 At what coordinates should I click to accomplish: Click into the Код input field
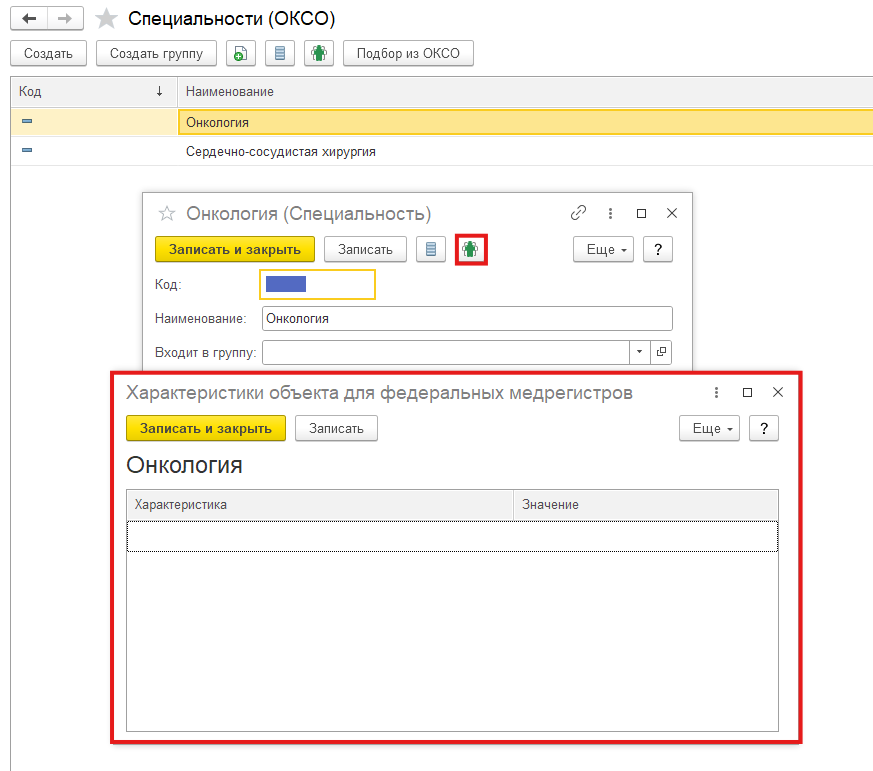point(317,284)
